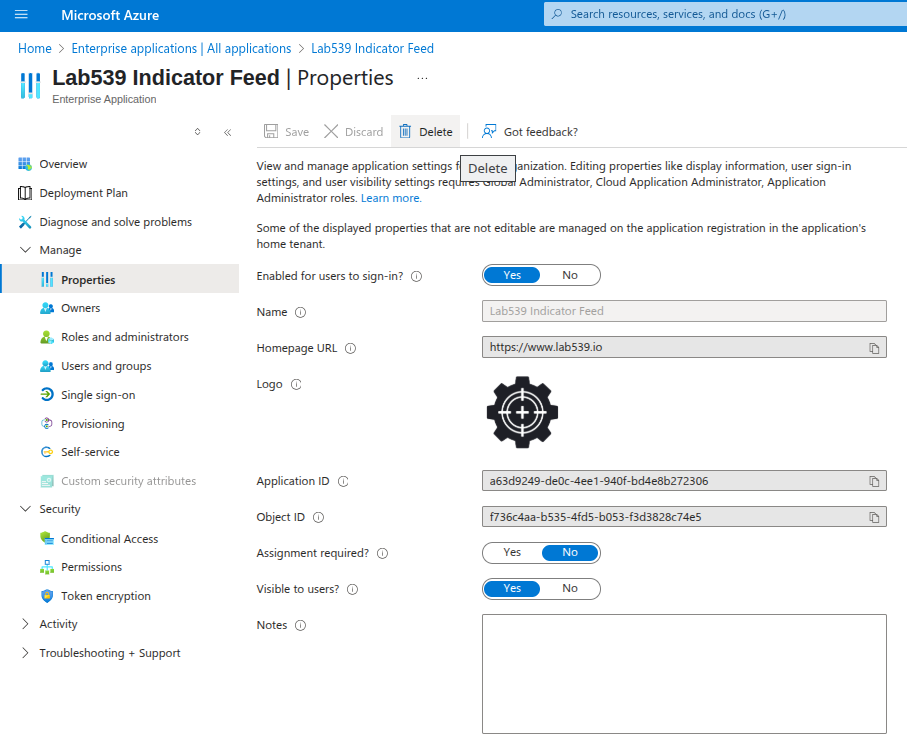The width and height of the screenshot is (907, 753).
Task: Click the Got feedback icon
Action: click(x=489, y=132)
